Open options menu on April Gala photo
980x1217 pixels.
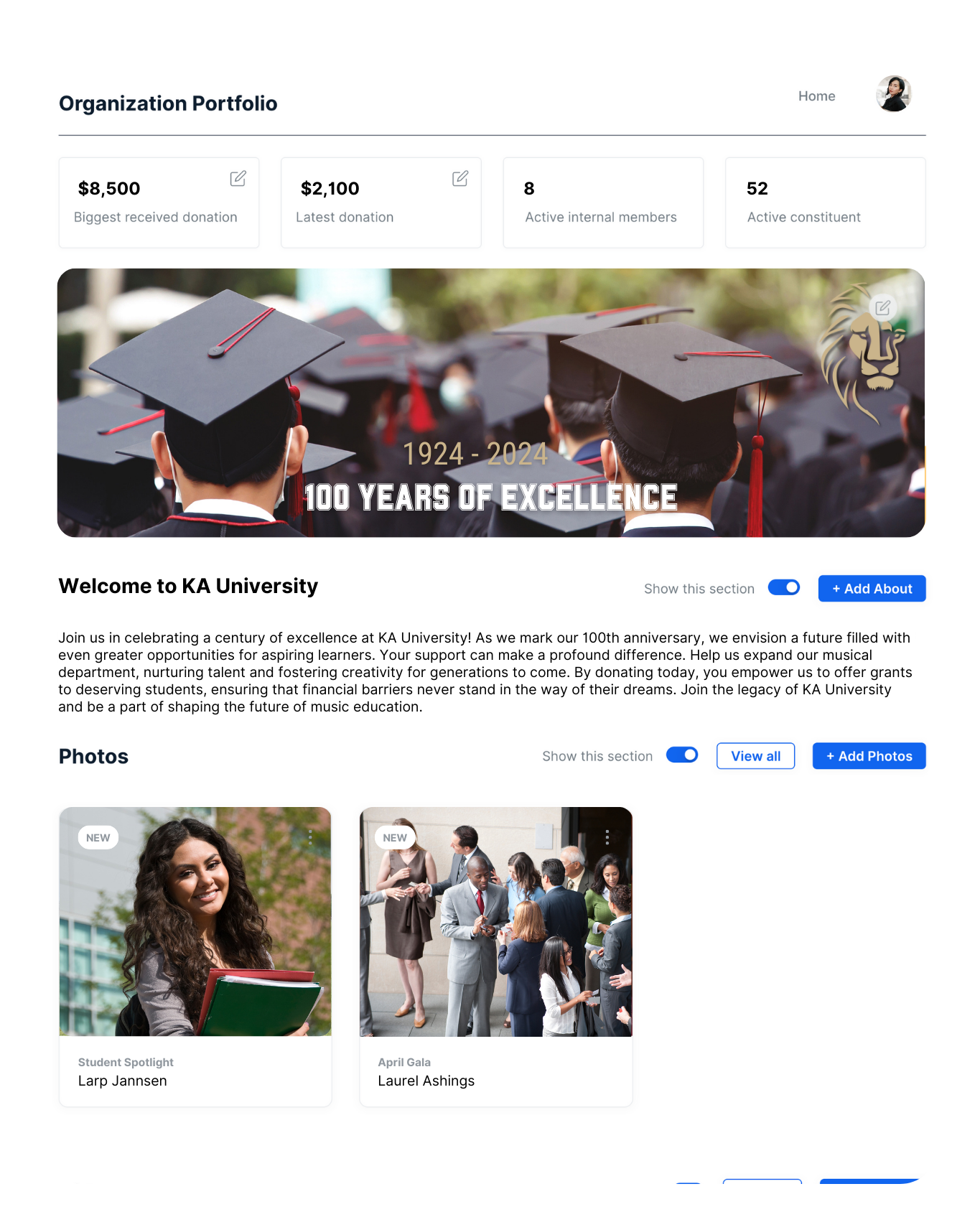pyautogui.click(x=607, y=837)
